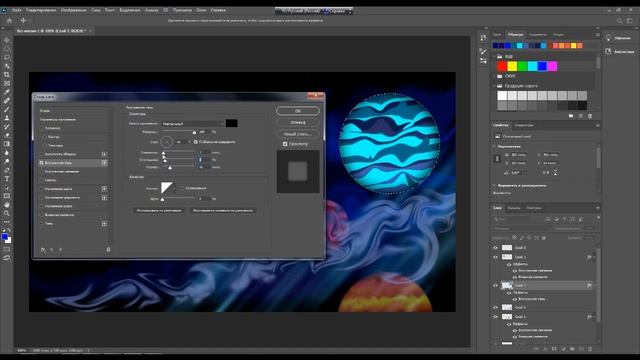
Task: Toggle the Глобальное освещение checkbox
Action: [196, 142]
